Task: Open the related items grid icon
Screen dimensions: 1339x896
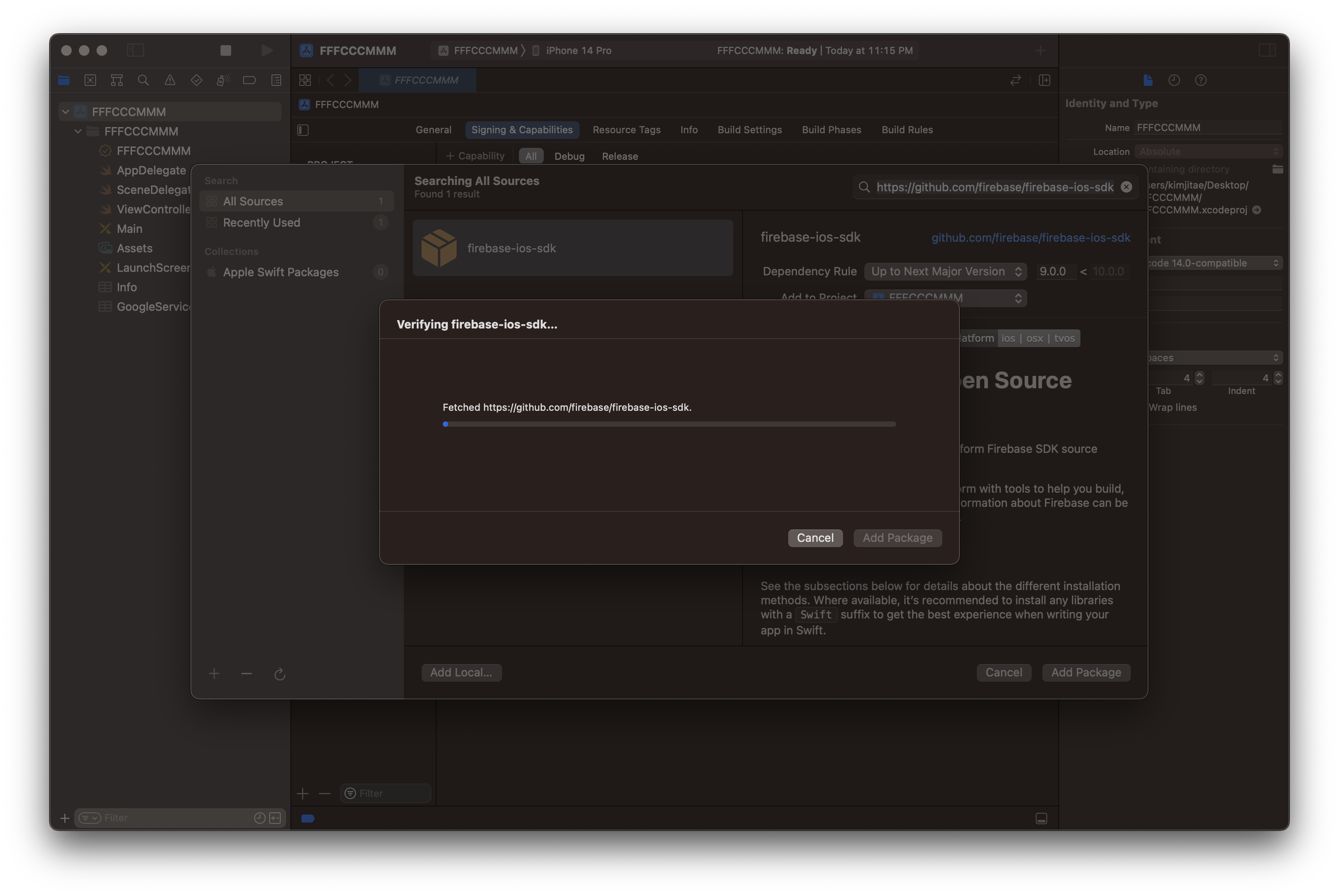Action: pyautogui.click(x=305, y=80)
